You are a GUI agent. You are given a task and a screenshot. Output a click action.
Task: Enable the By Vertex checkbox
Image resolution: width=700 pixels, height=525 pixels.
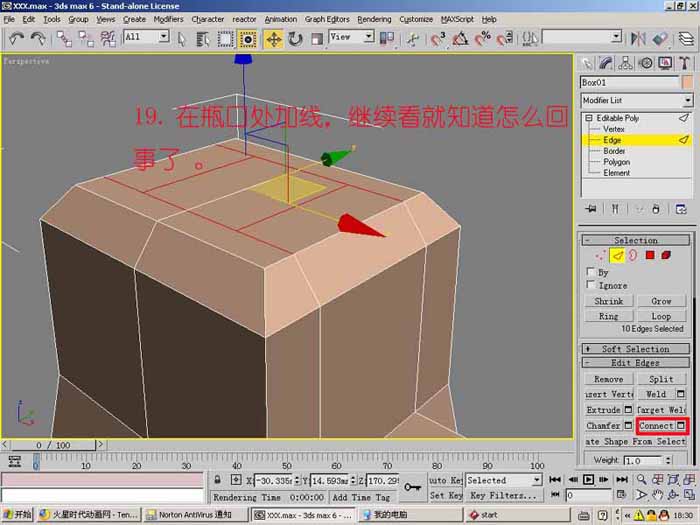point(591,272)
